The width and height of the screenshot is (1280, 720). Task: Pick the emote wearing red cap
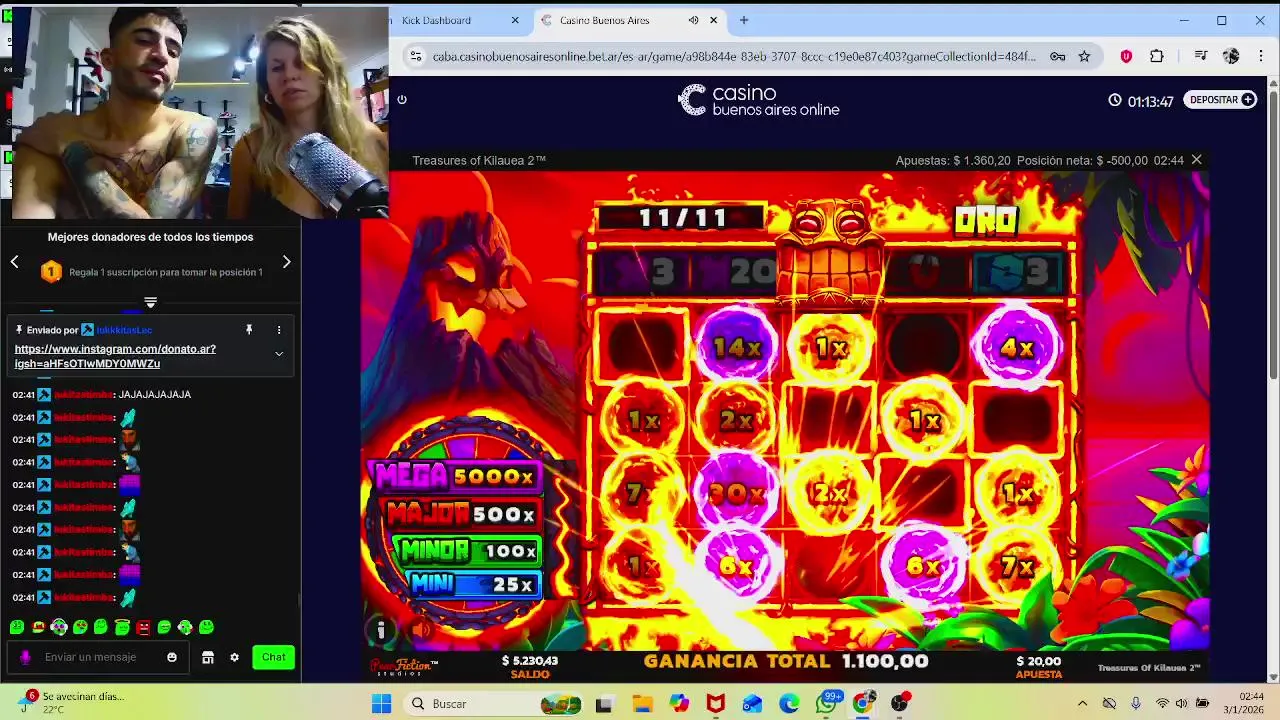[x=38, y=627]
